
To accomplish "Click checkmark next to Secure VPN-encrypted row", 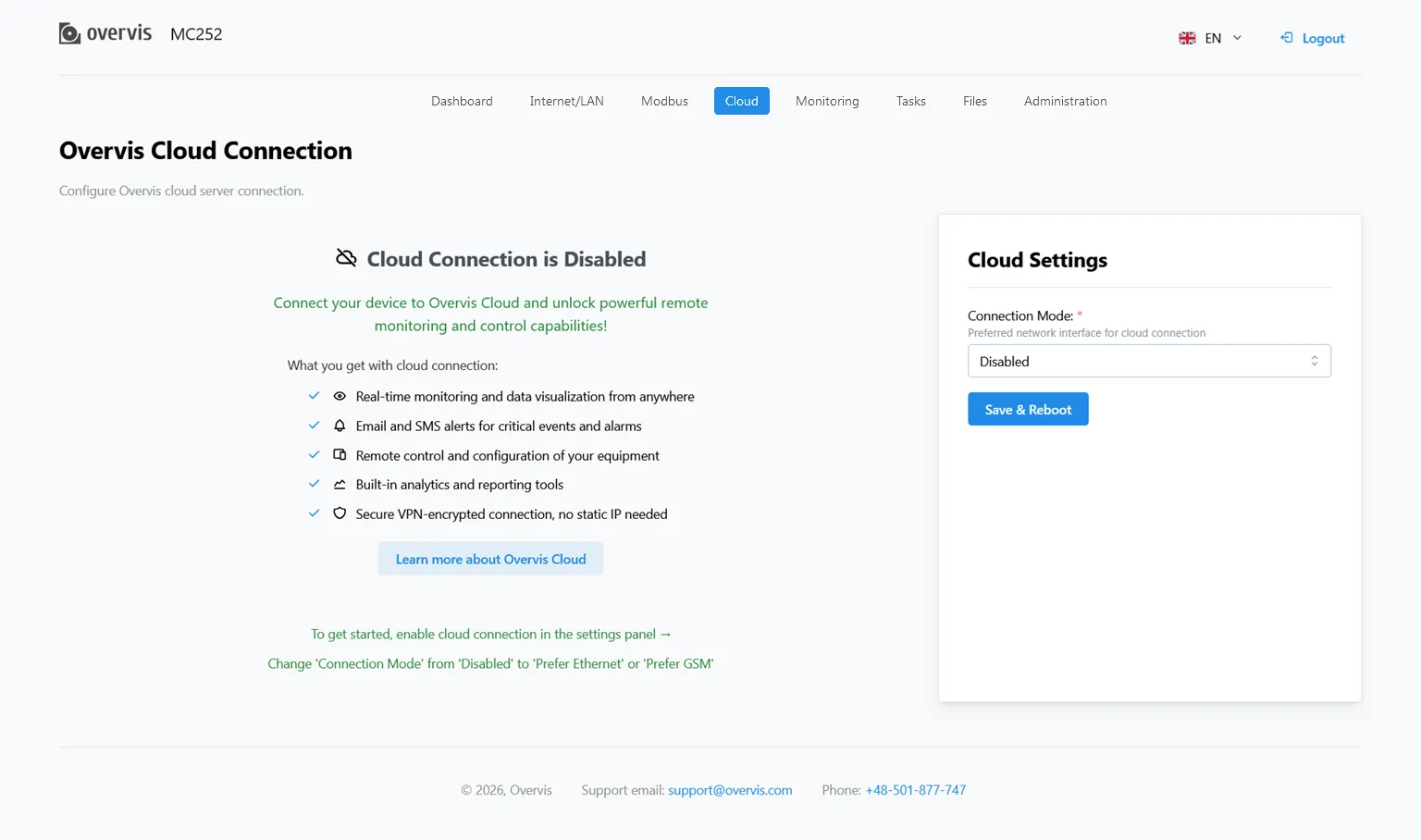I will [314, 513].
